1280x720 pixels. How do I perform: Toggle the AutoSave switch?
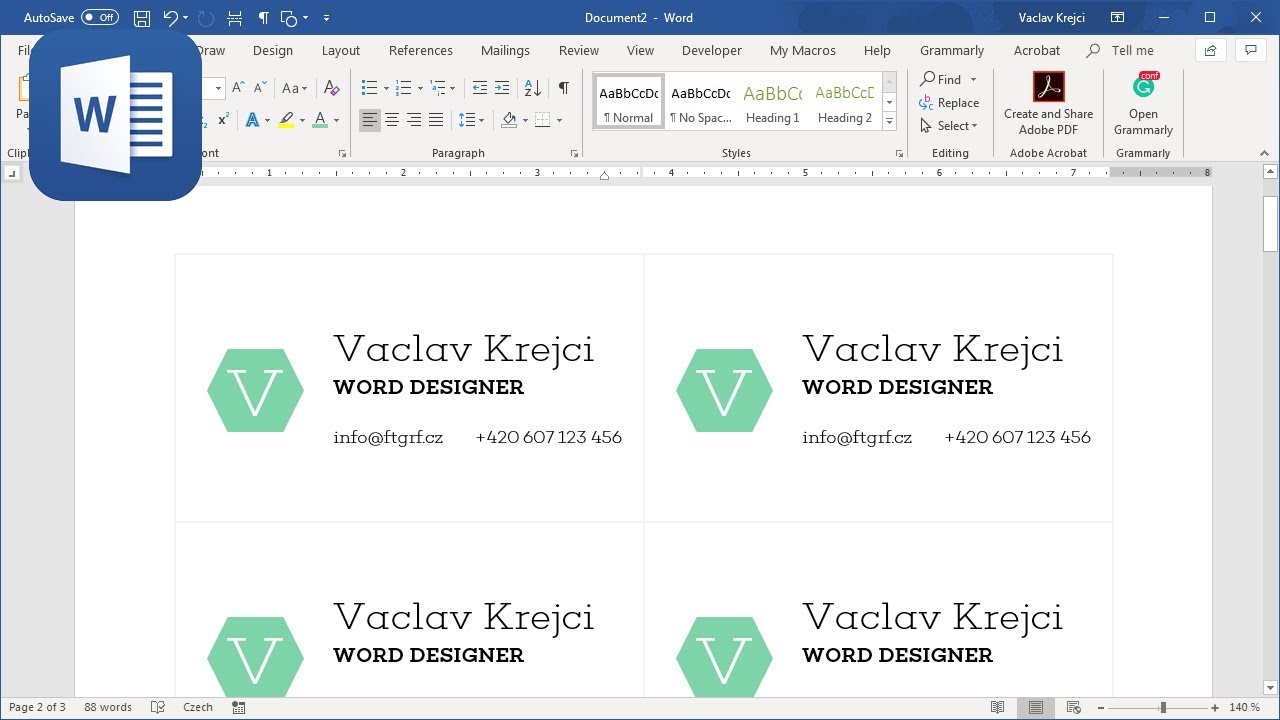[x=99, y=18]
